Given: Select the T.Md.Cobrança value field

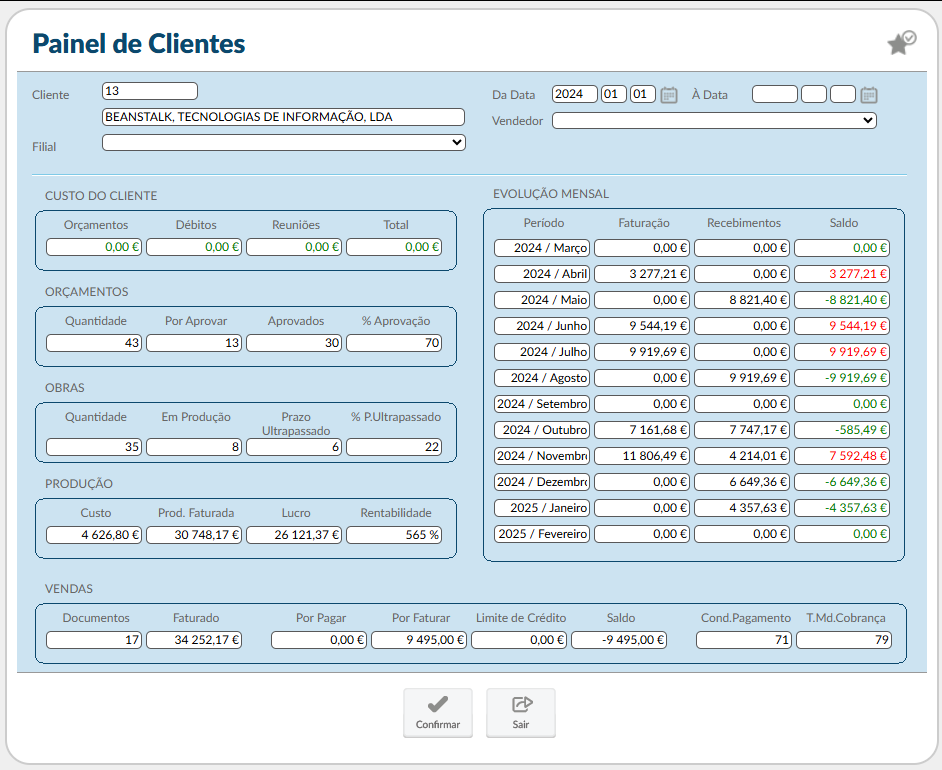Looking at the screenshot, I should [x=843, y=640].
